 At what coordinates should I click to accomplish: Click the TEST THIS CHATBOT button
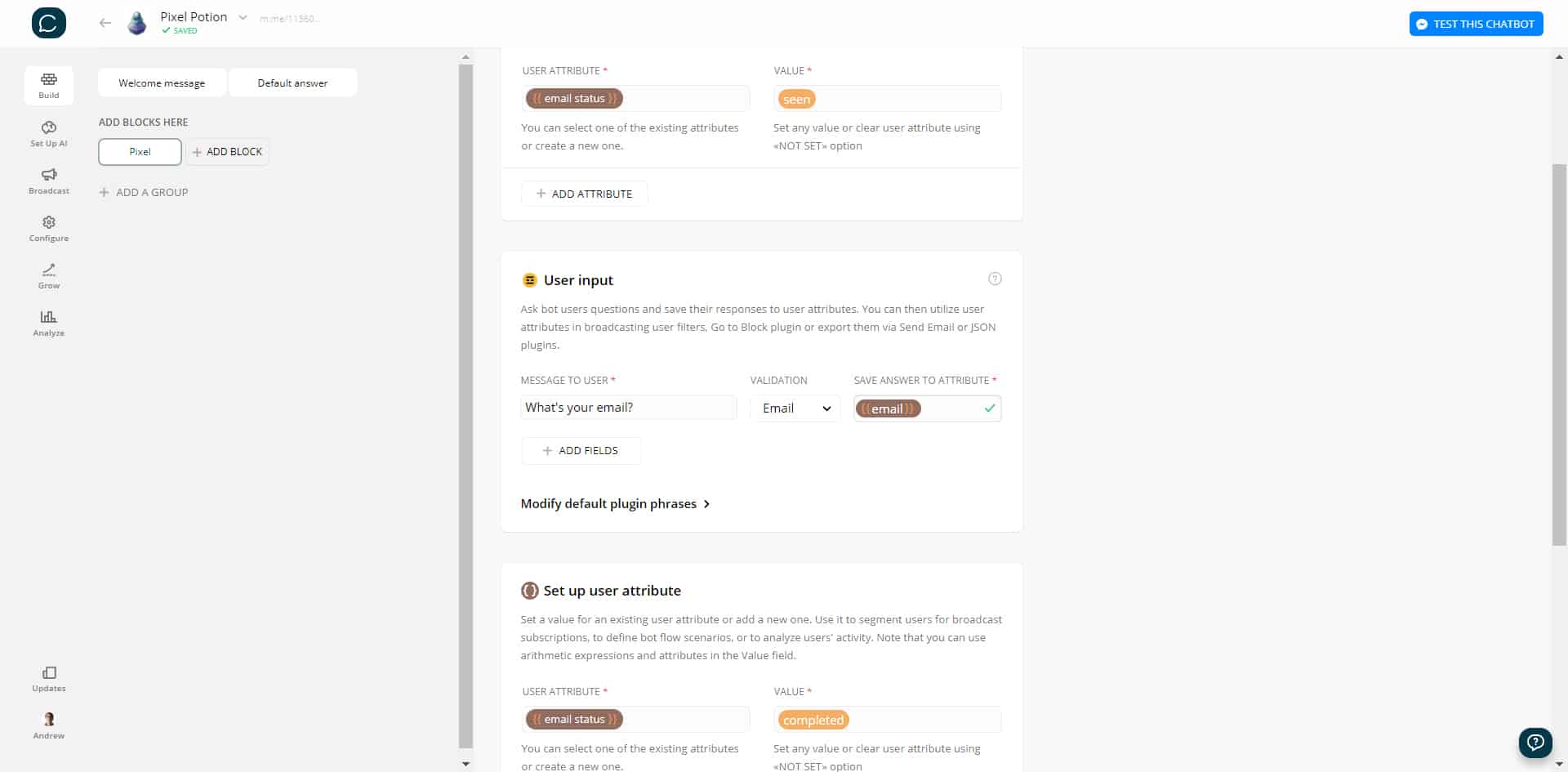coord(1476,24)
